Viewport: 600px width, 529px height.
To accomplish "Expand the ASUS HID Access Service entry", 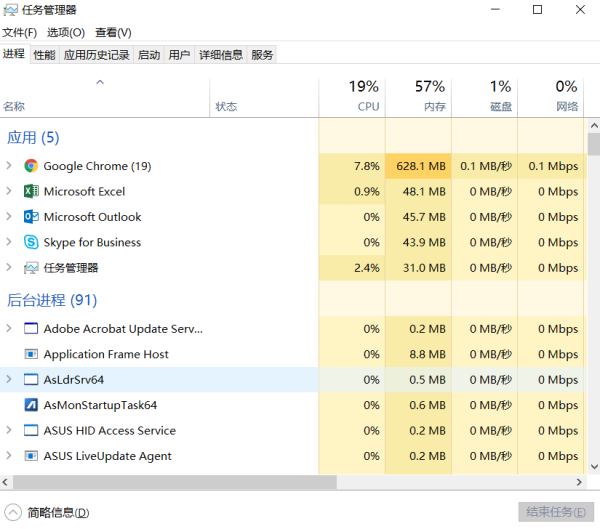I will (9, 430).
